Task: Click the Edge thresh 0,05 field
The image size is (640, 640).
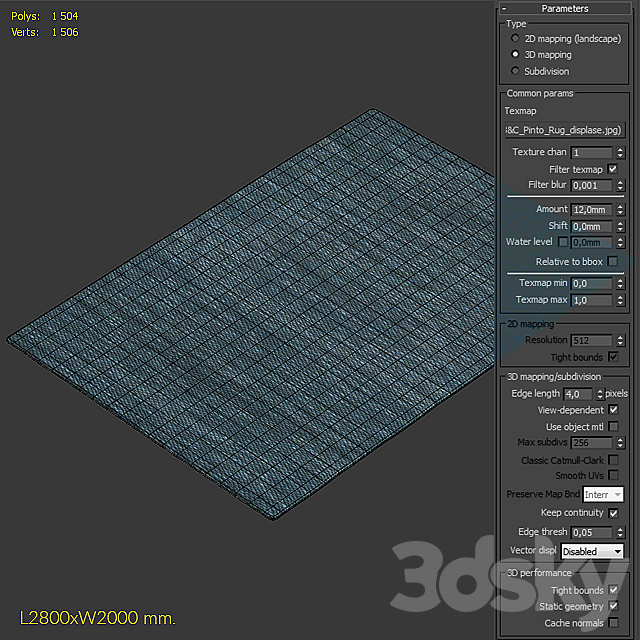Action: coord(591,532)
